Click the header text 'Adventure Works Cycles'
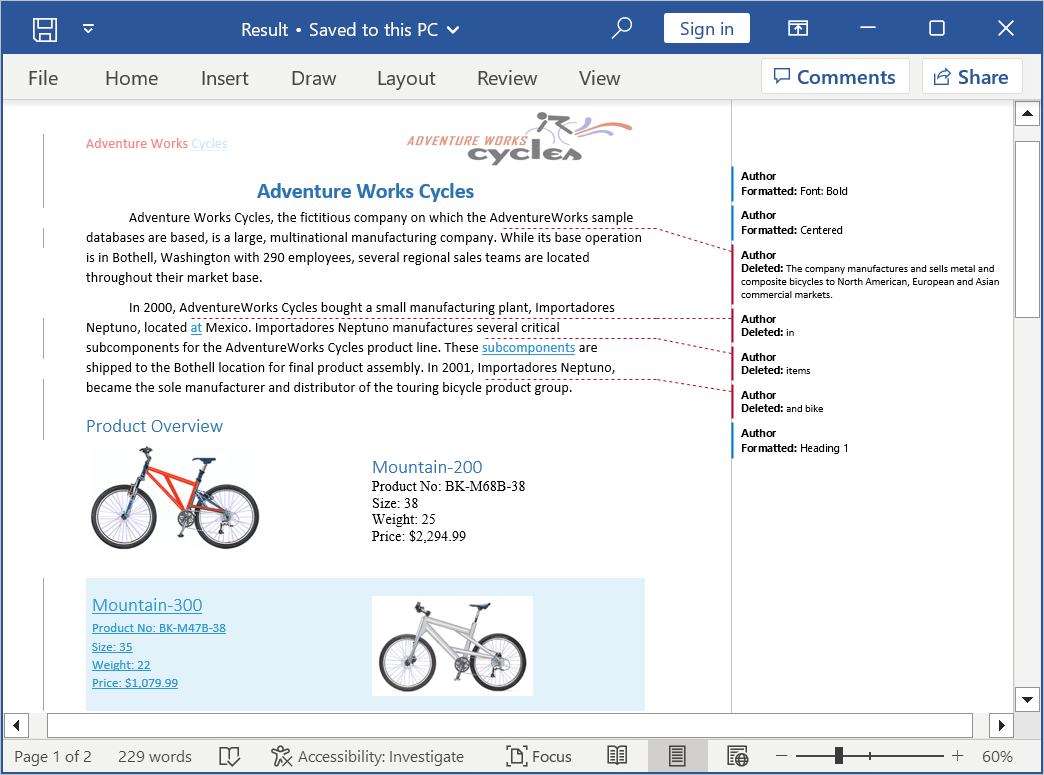 [x=156, y=143]
